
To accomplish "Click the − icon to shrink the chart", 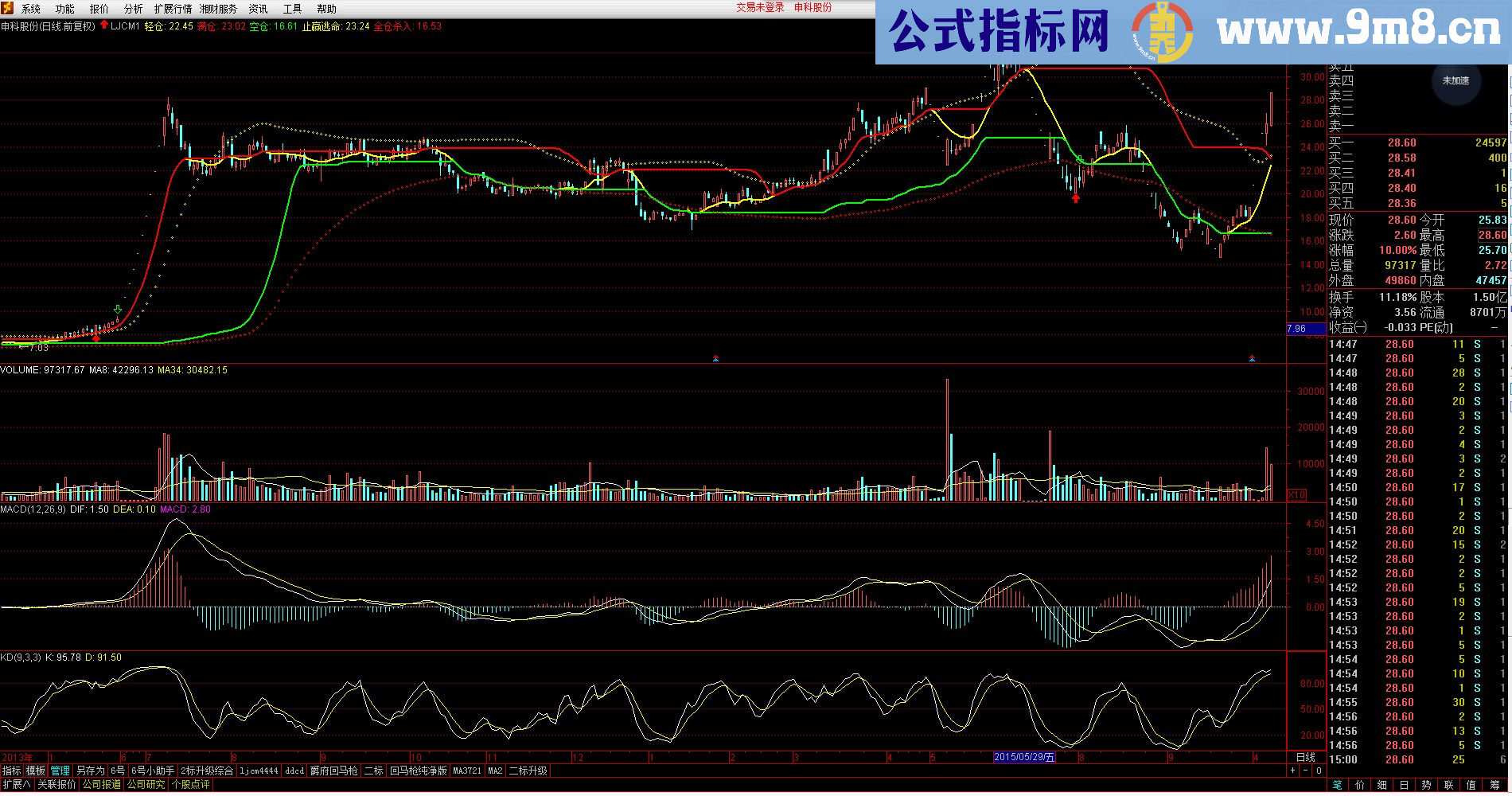I will (x=1306, y=771).
